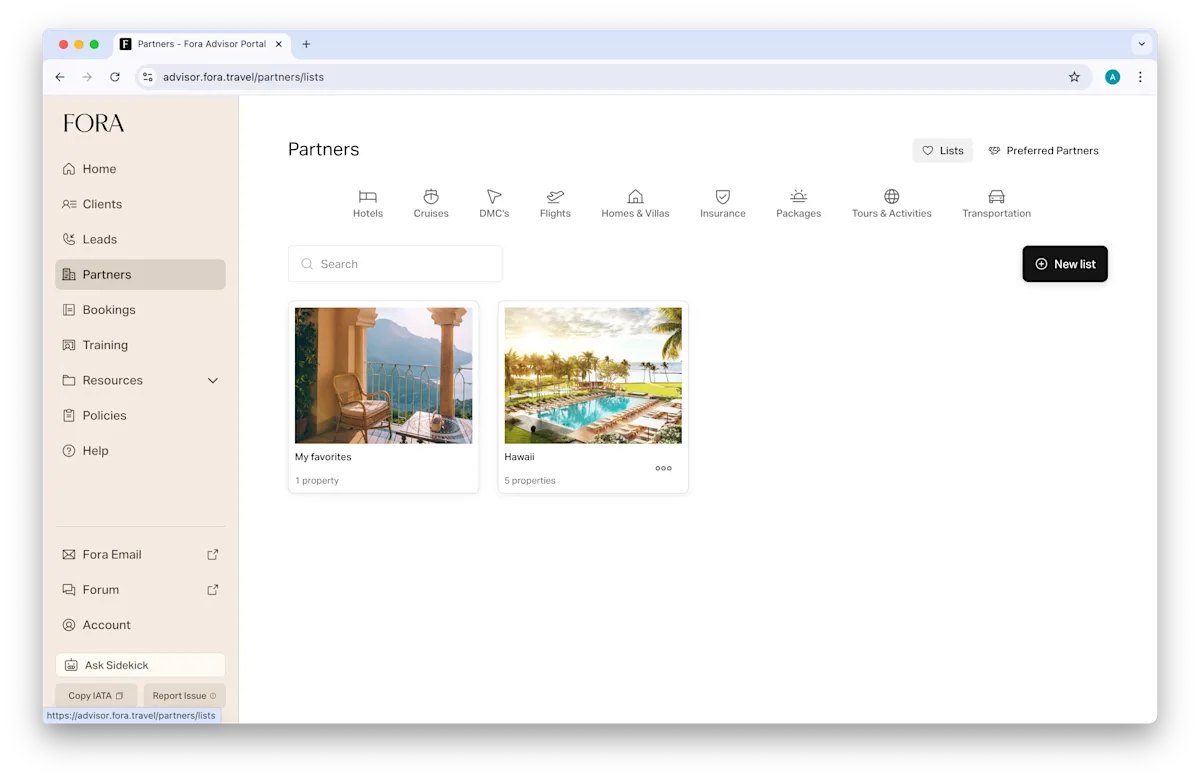The image size is (1200, 780).
Task: Go to Home in sidebar
Action: pos(140,169)
